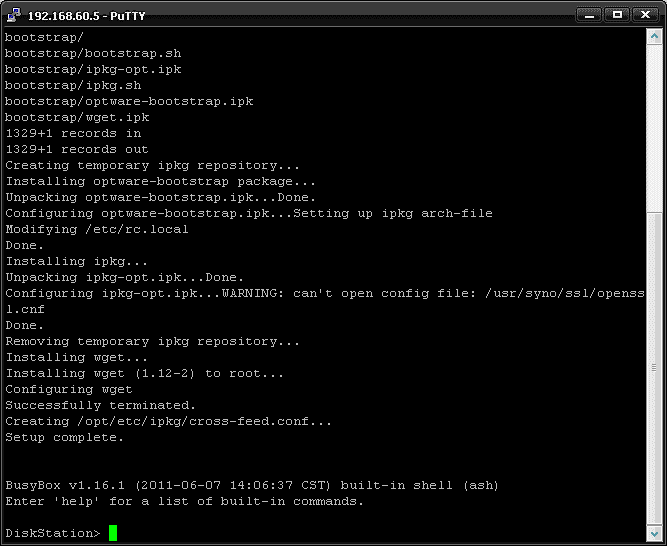
Task: Click the WARNING text in the output
Action: (x=253, y=293)
